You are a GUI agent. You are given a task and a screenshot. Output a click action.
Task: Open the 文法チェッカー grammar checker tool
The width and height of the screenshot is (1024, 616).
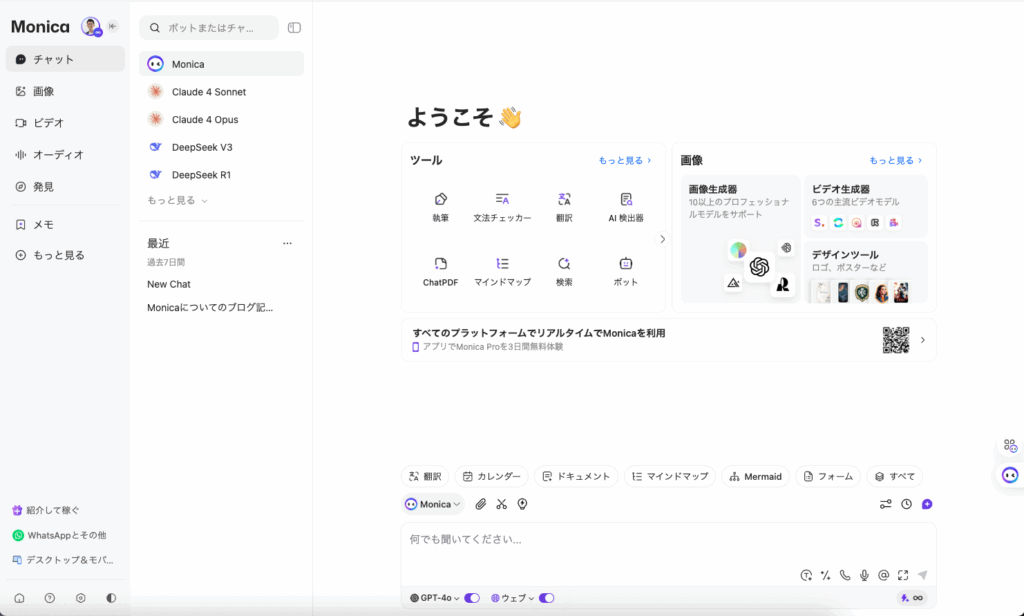point(502,206)
